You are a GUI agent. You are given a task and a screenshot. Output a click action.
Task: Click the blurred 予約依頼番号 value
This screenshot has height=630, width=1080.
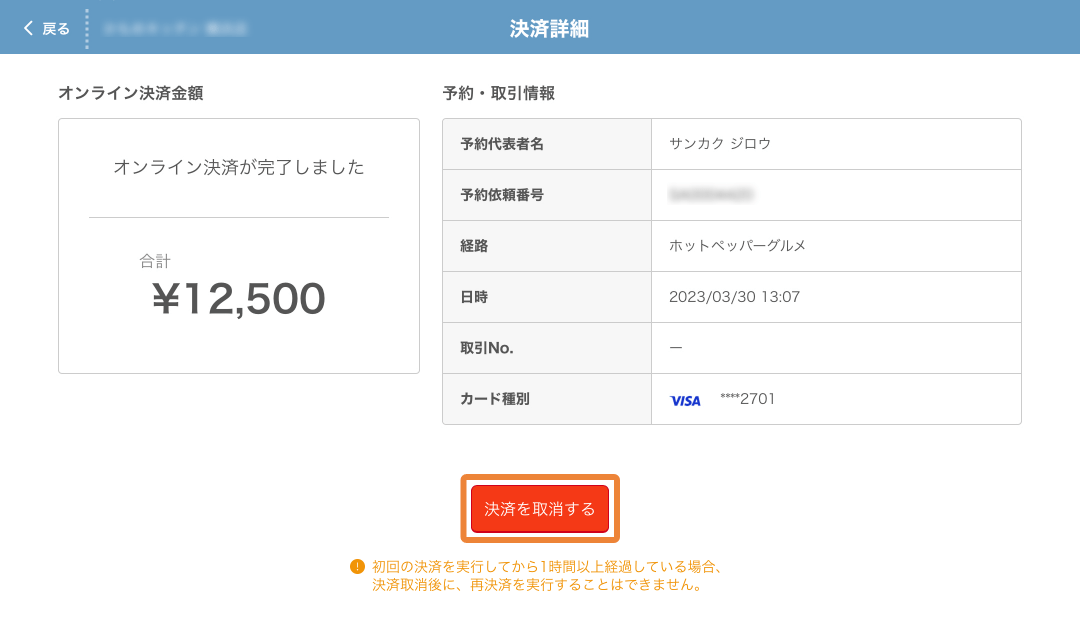click(x=711, y=195)
